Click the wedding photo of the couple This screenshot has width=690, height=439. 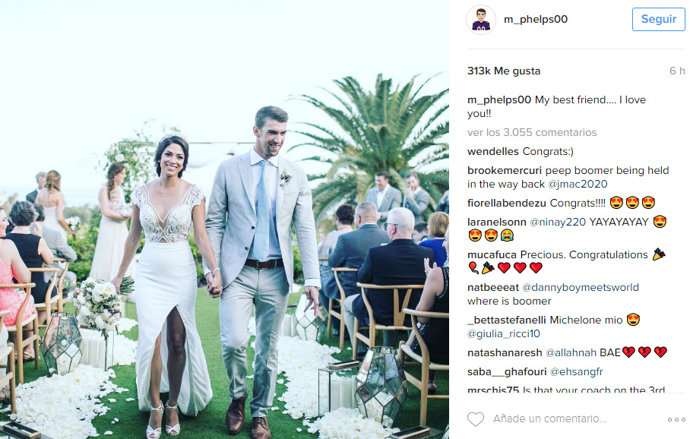tap(224, 220)
